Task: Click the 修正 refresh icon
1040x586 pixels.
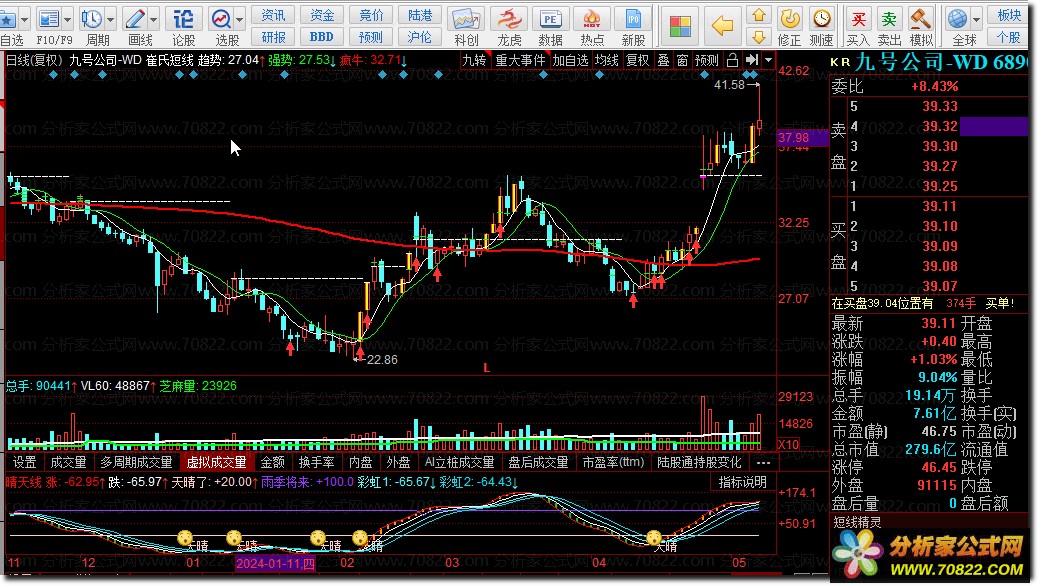Action: [789, 19]
